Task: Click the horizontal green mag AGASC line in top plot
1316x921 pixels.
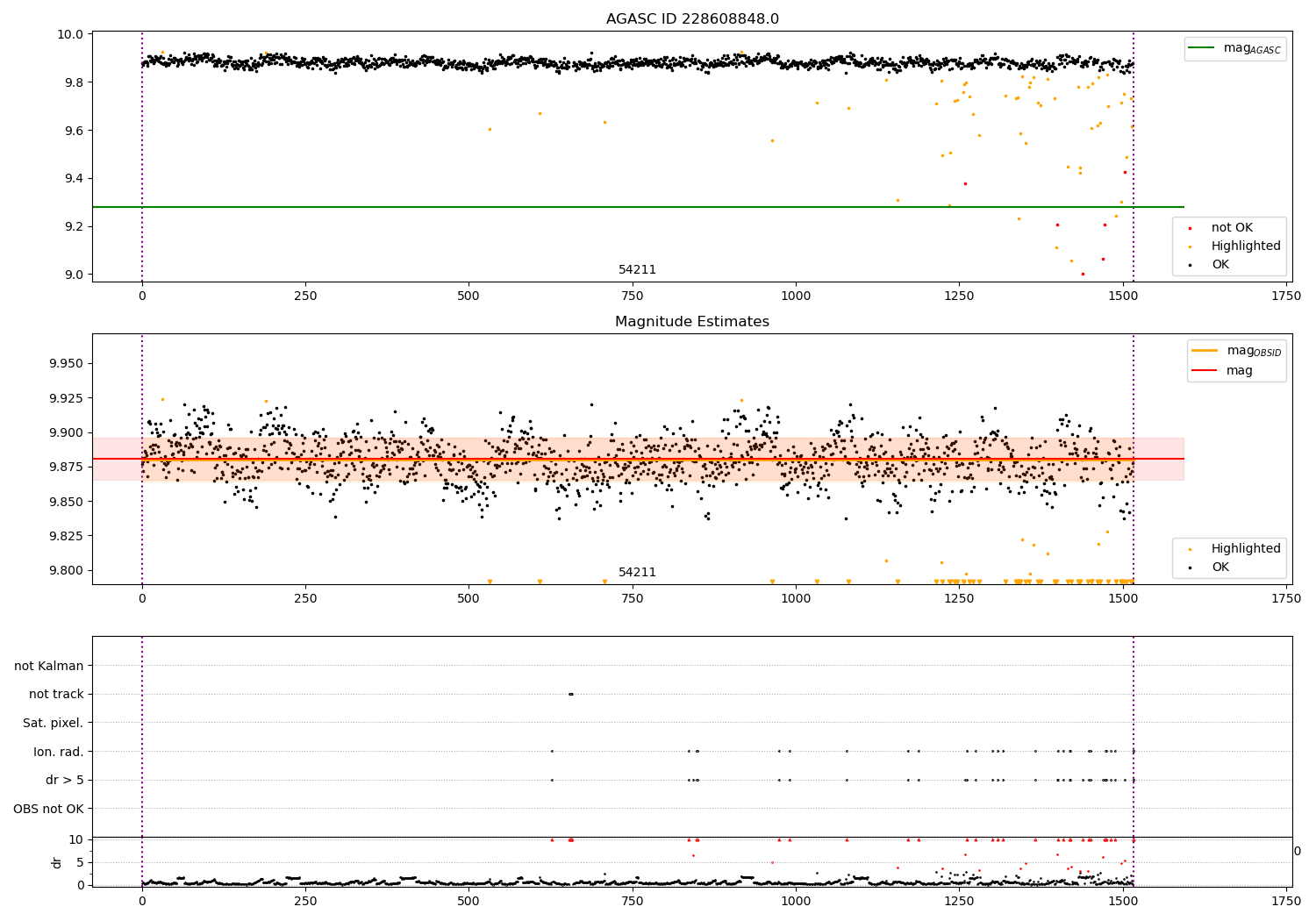Action: 638,207
